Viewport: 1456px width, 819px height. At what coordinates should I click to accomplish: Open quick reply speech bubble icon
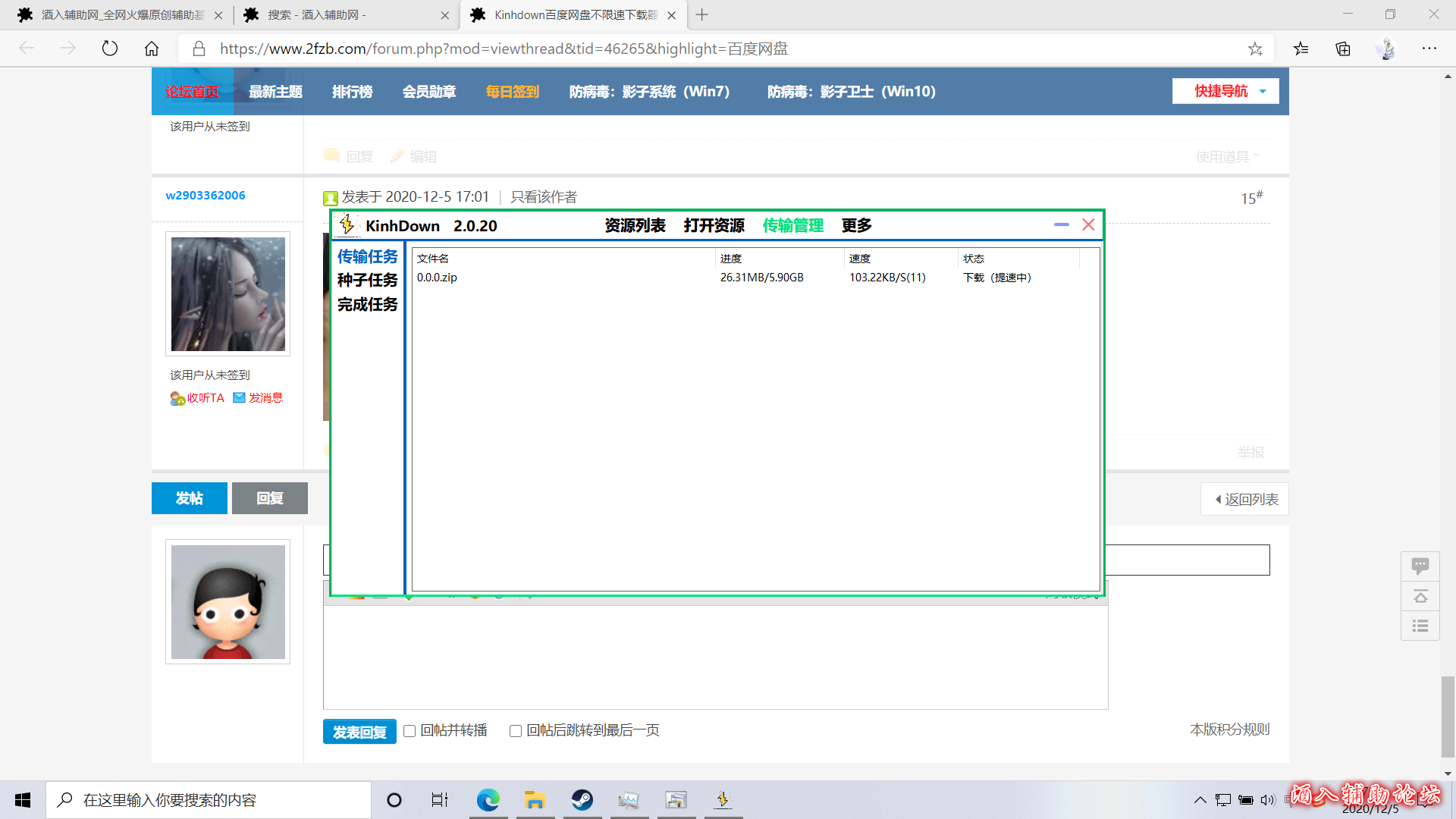pyautogui.click(x=1420, y=566)
